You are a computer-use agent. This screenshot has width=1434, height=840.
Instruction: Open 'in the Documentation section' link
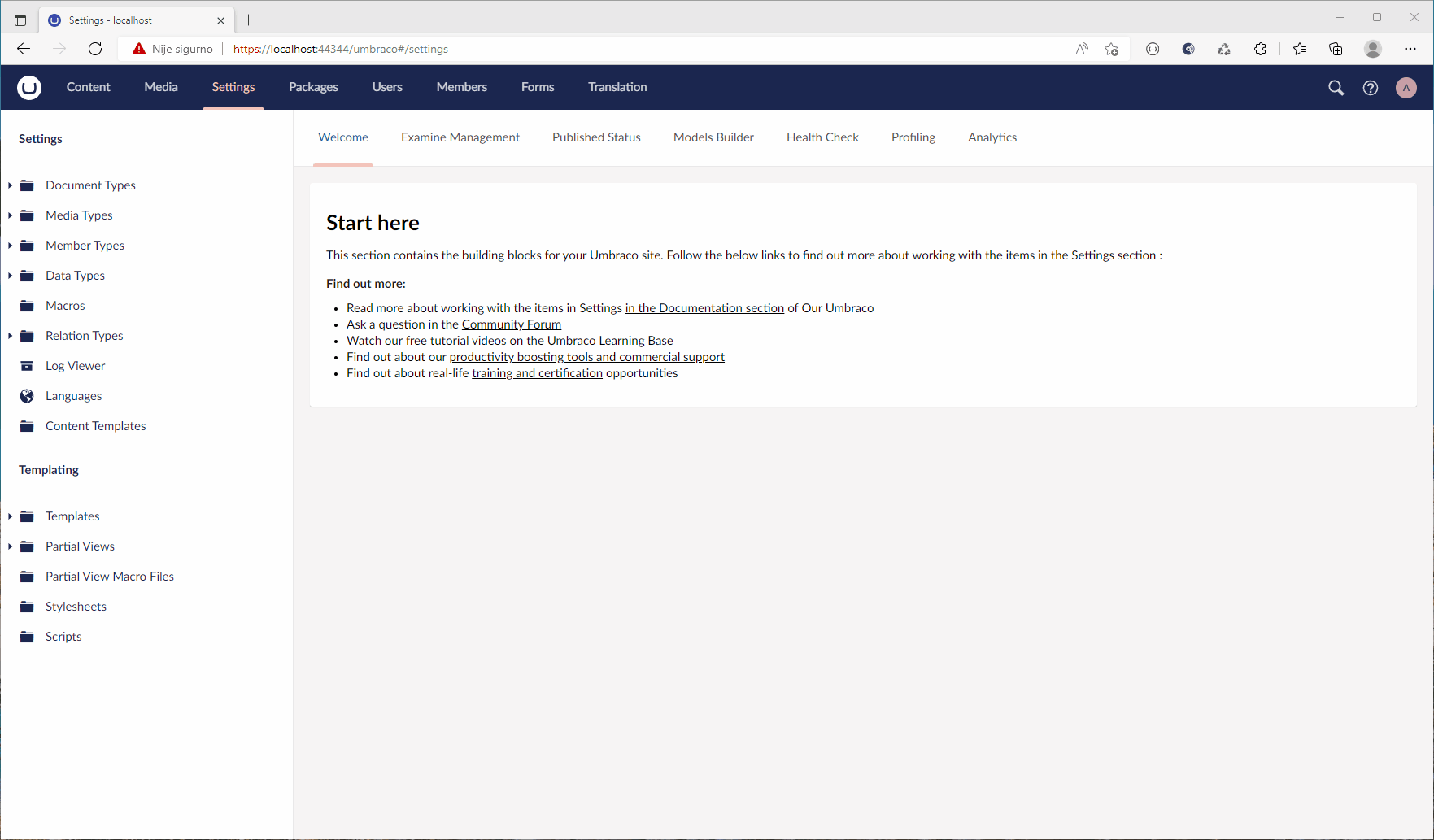(704, 308)
